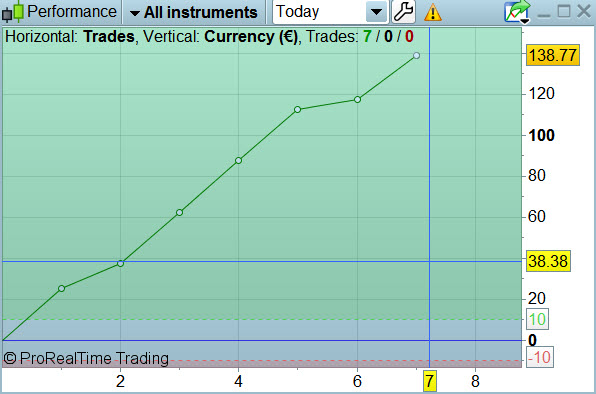Click the 6 on horizontal axis

click(x=357, y=381)
